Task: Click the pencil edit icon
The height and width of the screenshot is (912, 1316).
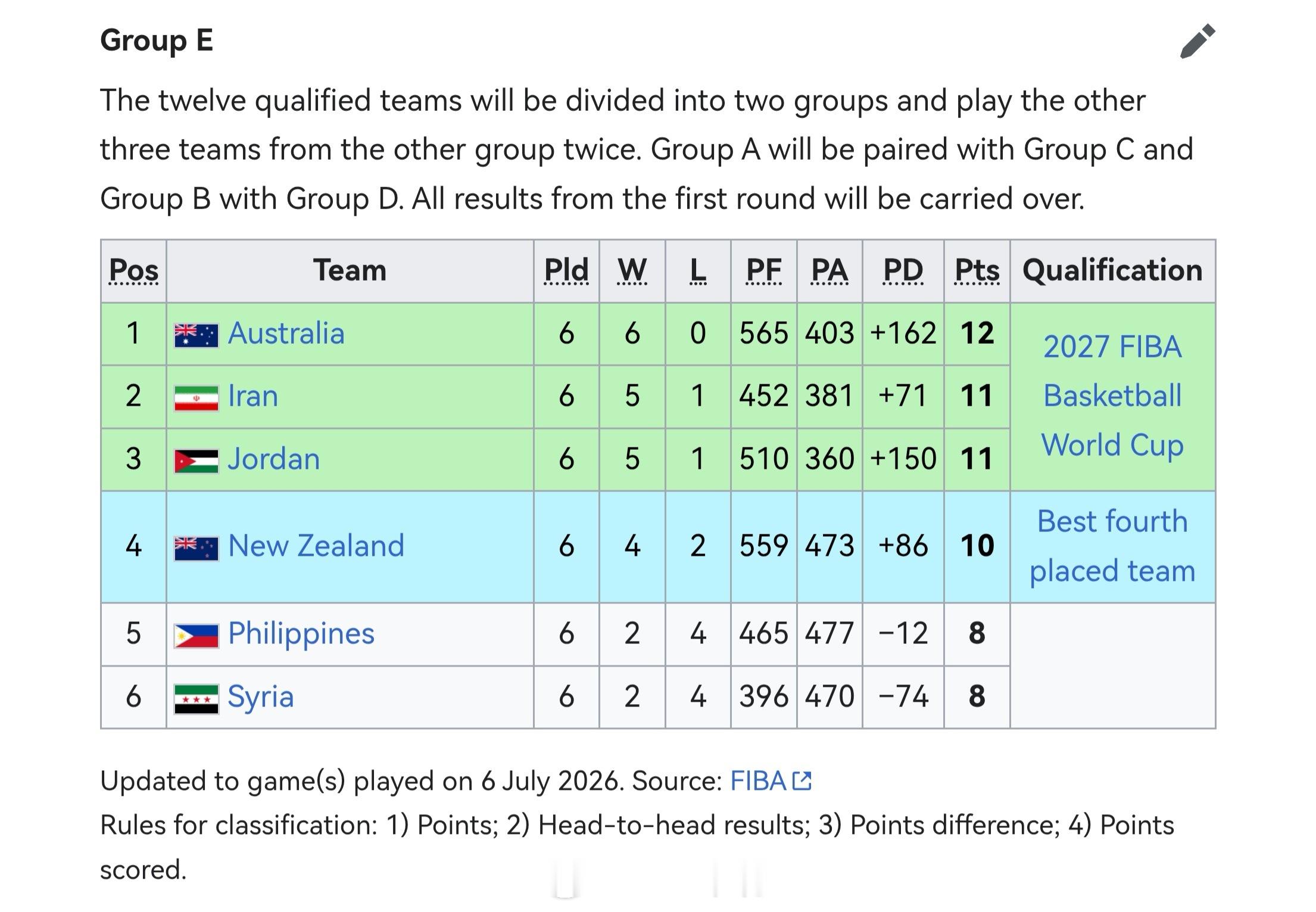Action: (1198, 41)
